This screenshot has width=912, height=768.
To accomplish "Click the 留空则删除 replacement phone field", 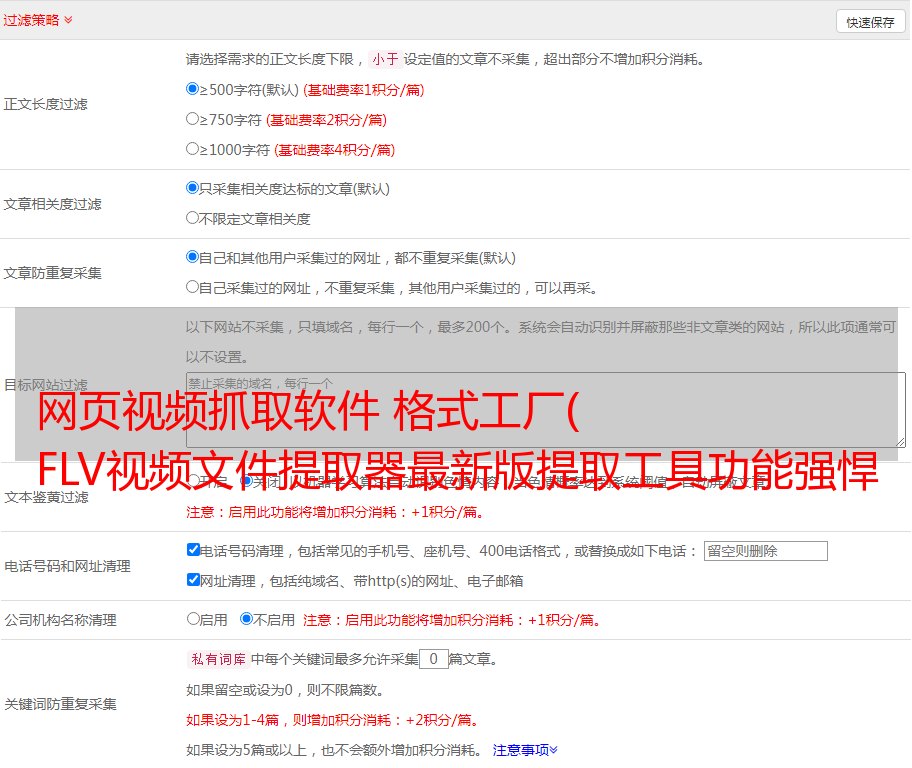I will tap(765, 551).
